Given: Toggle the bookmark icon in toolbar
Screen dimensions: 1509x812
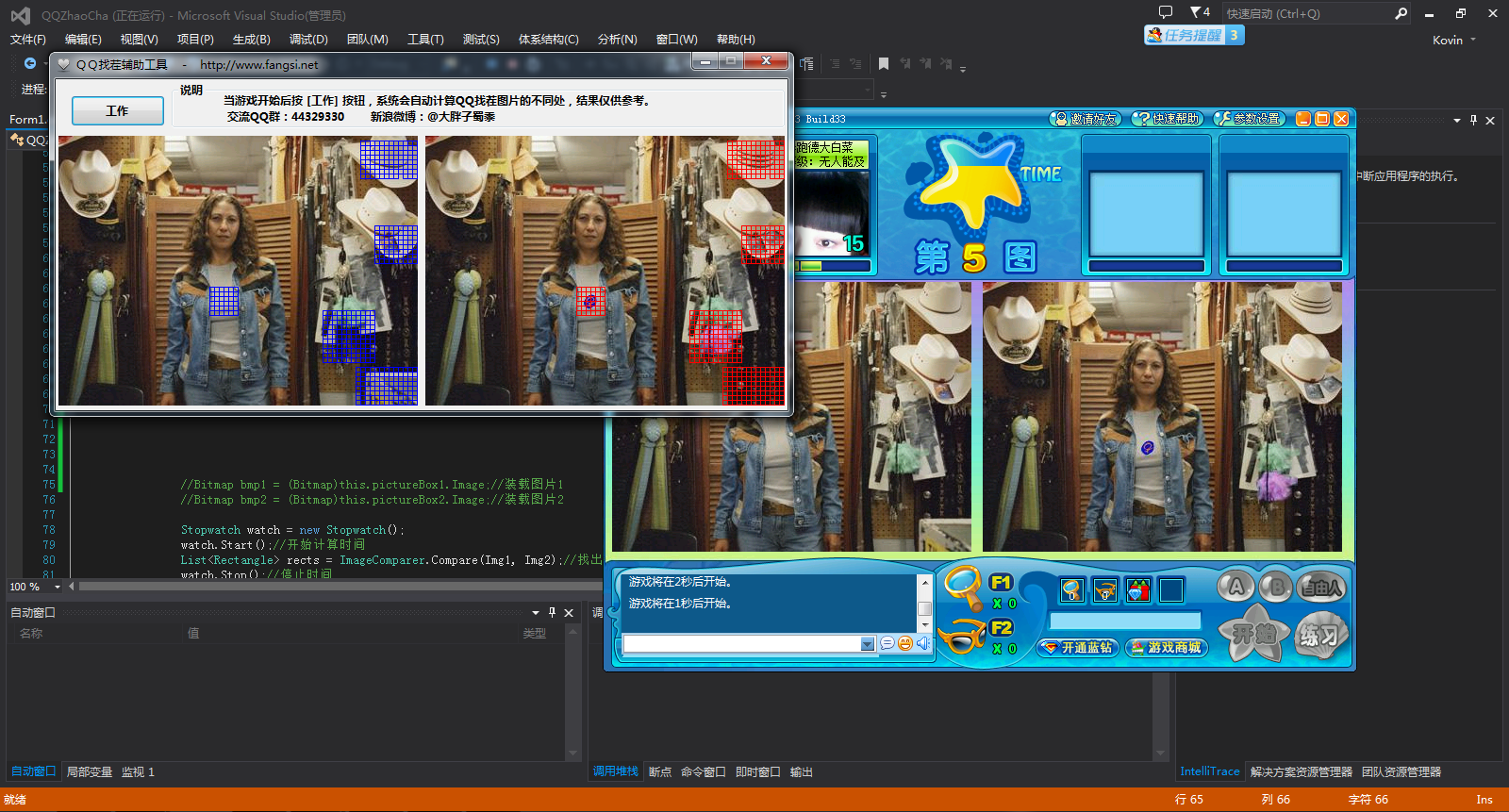Looking at the screenshot, I should point(884,64).
